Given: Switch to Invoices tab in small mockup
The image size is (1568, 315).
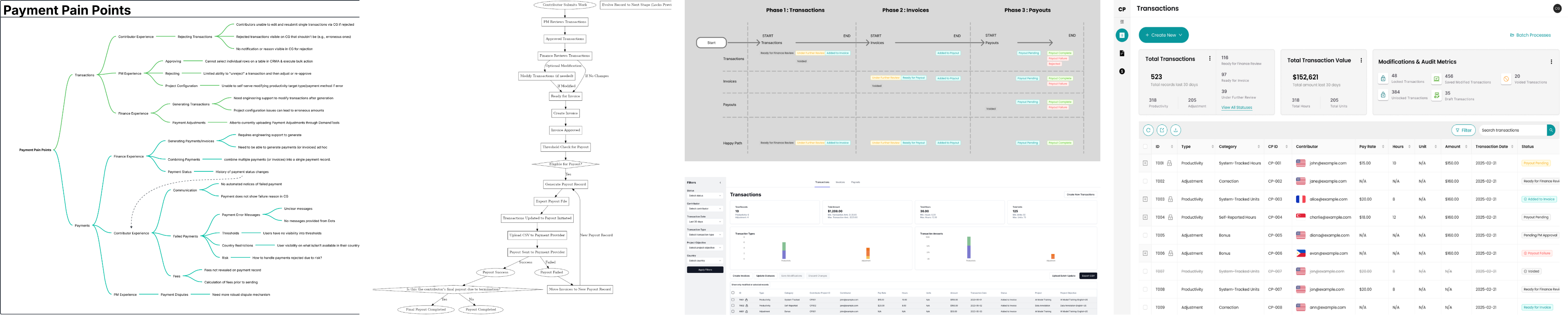Looking at the screenshot, I should pyautogui.click(x=840, y=182).
